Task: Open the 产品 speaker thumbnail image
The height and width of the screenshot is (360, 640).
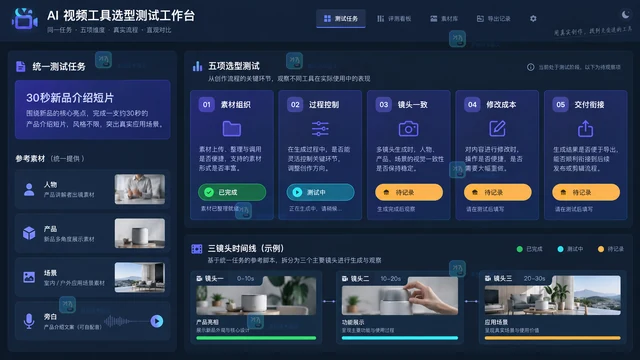Action: point(140,233)
